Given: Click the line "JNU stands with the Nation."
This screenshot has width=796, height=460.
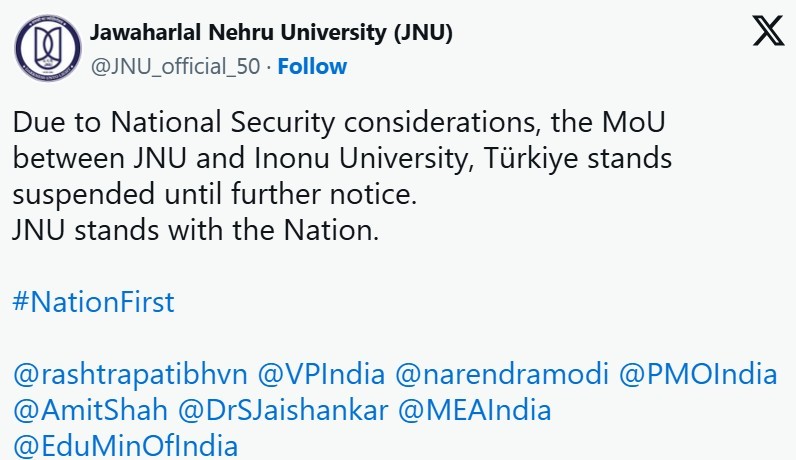Looking at the screenshot, I should [195, 230].
